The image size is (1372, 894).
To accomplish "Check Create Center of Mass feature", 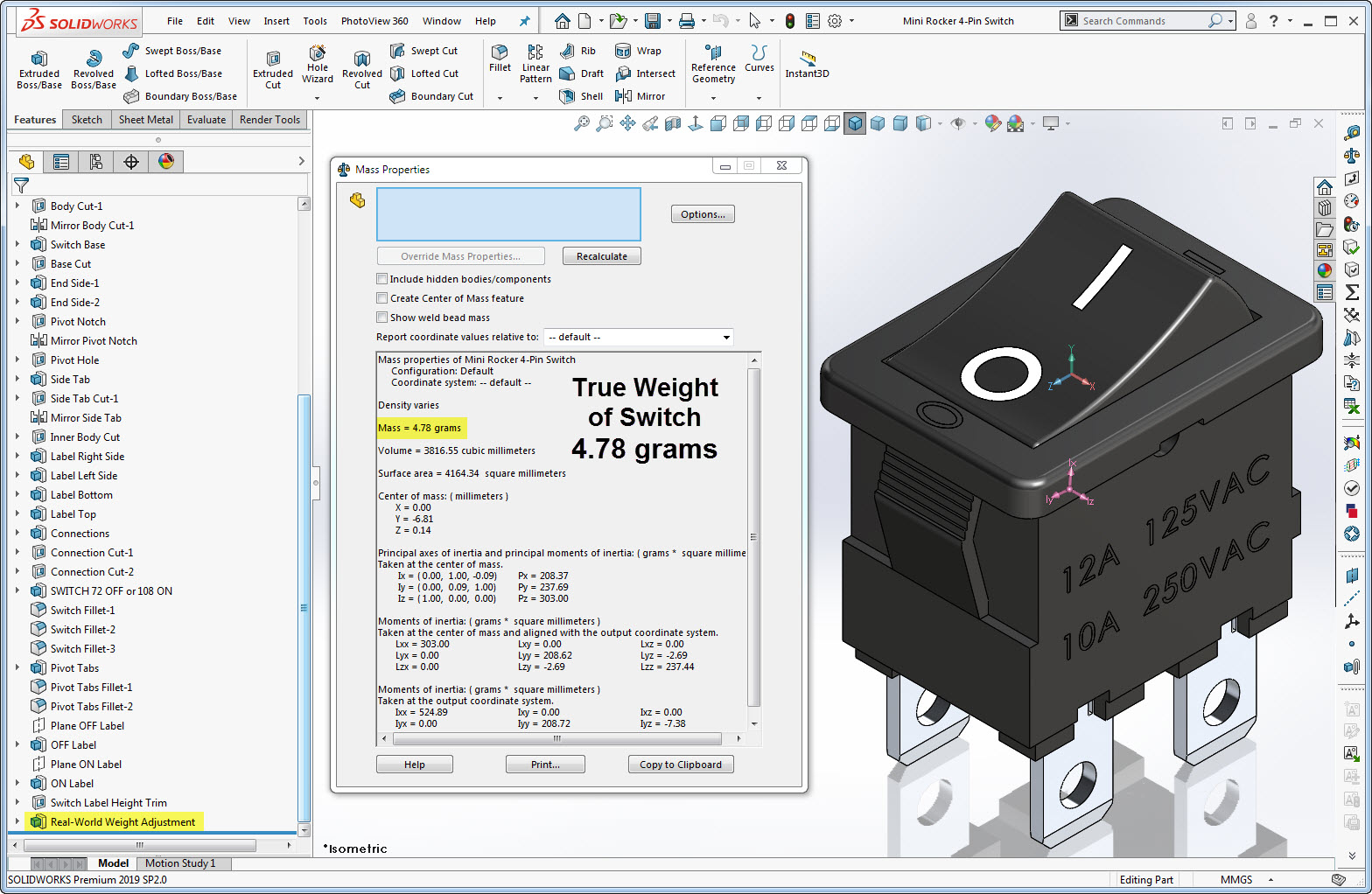I will coord(382,298).
